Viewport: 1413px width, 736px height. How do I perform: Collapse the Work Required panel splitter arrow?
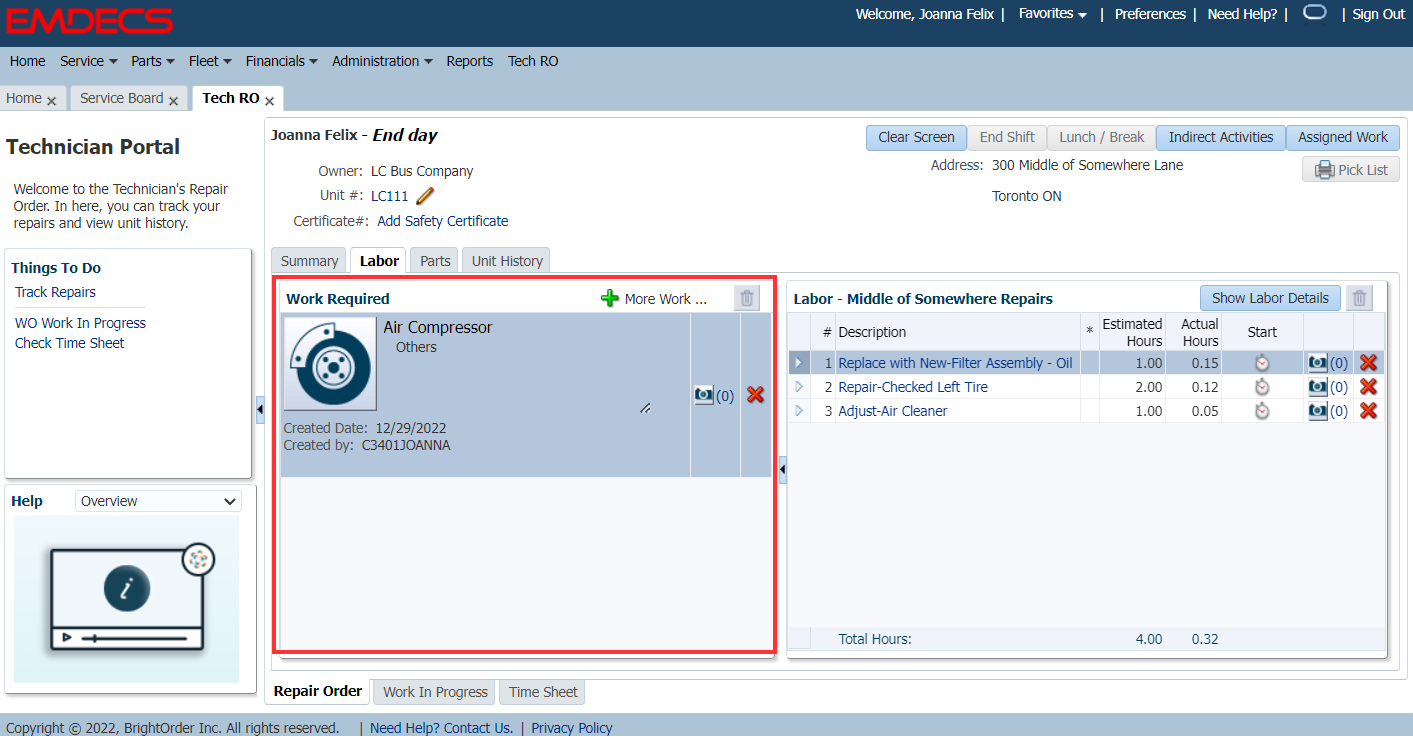pyautogui.click(x=782, y=469)
